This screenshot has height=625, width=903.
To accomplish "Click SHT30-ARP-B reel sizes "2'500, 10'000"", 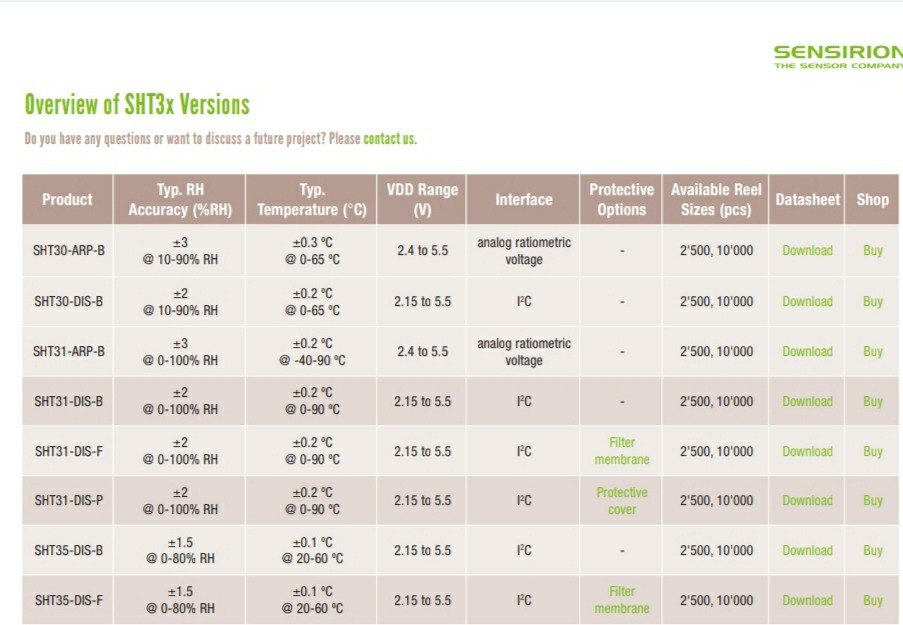I will 716,251.
